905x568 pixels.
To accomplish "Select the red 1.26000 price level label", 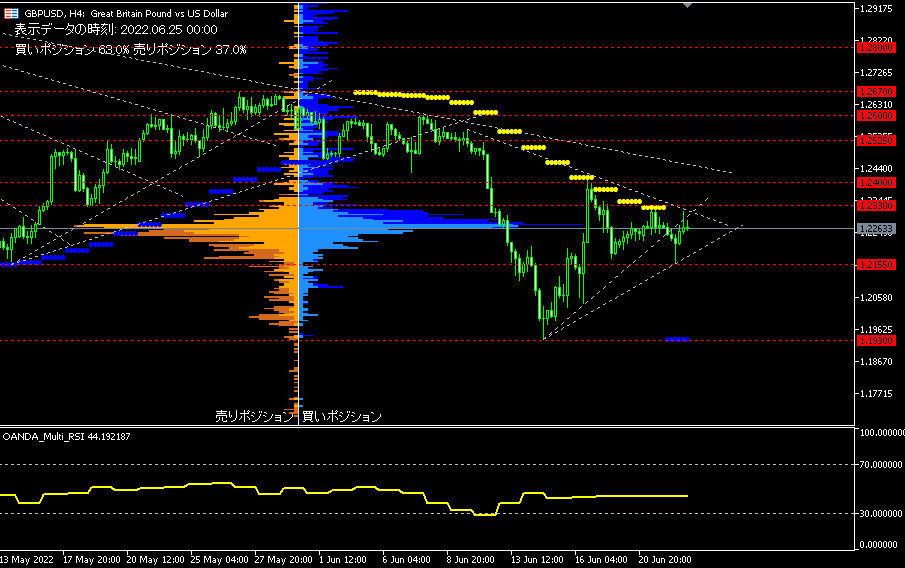I will coord(876,115).
